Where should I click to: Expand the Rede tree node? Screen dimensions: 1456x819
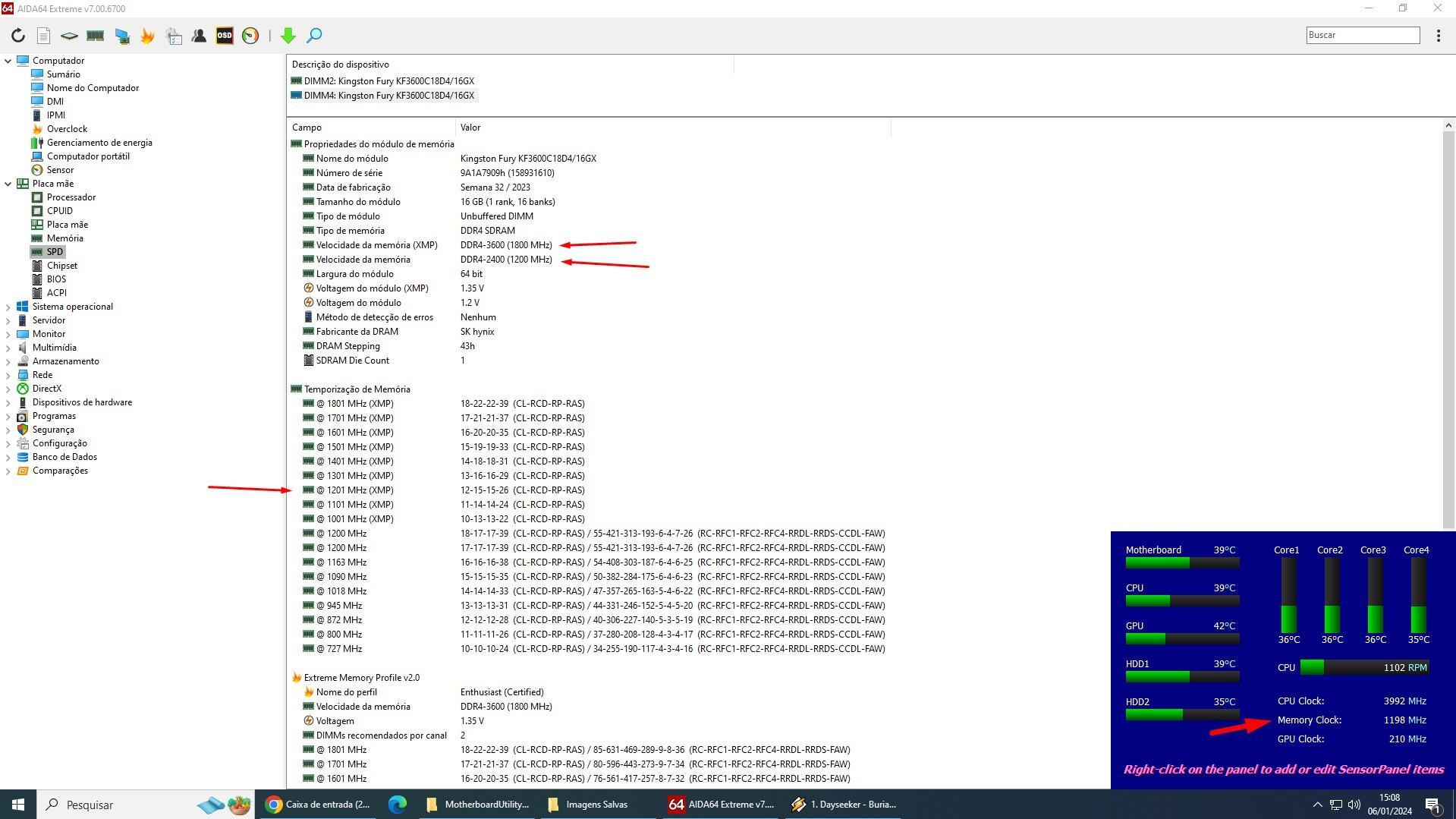(8, 375)
